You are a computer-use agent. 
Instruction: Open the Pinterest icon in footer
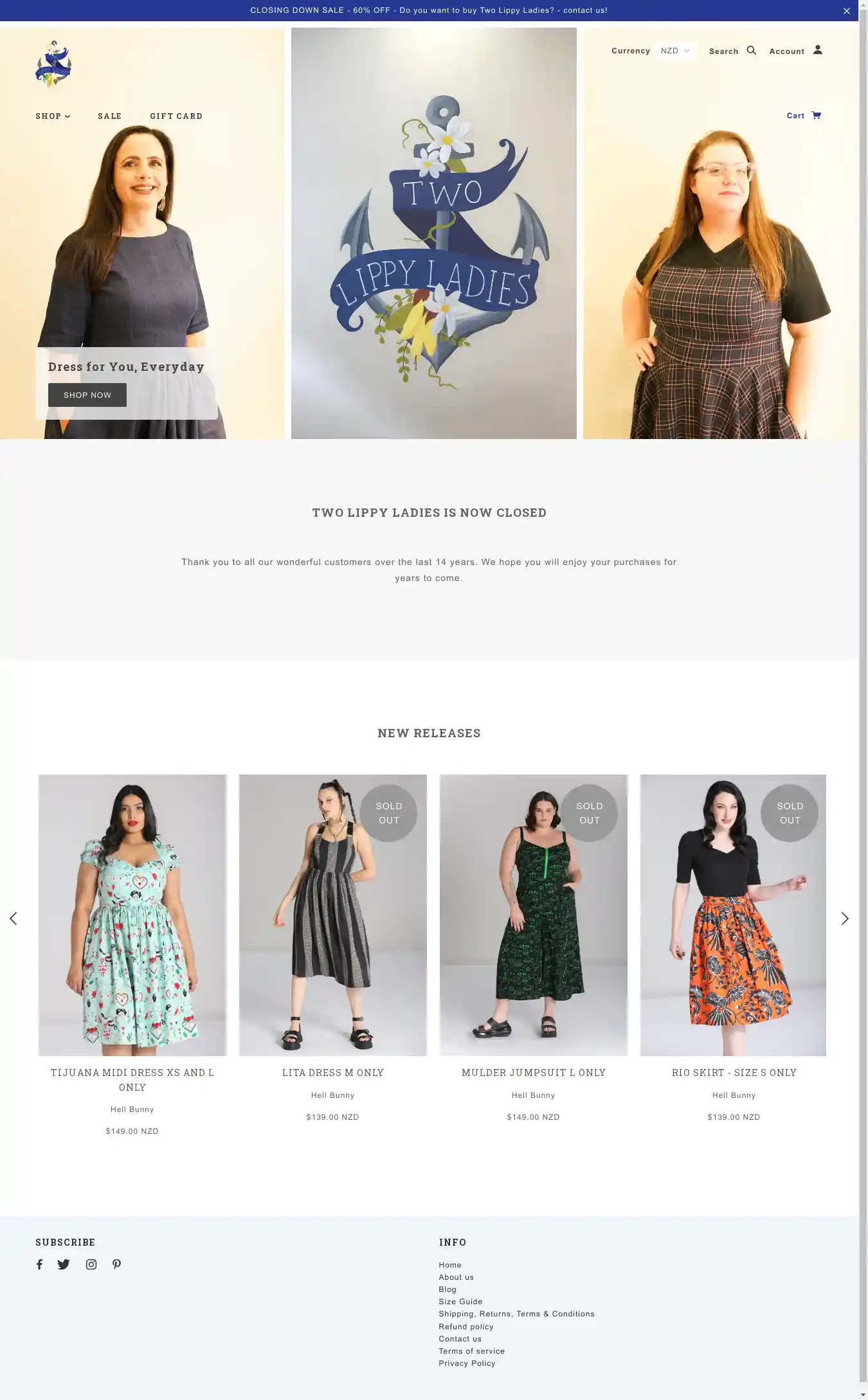click(x=116, y=1264)
